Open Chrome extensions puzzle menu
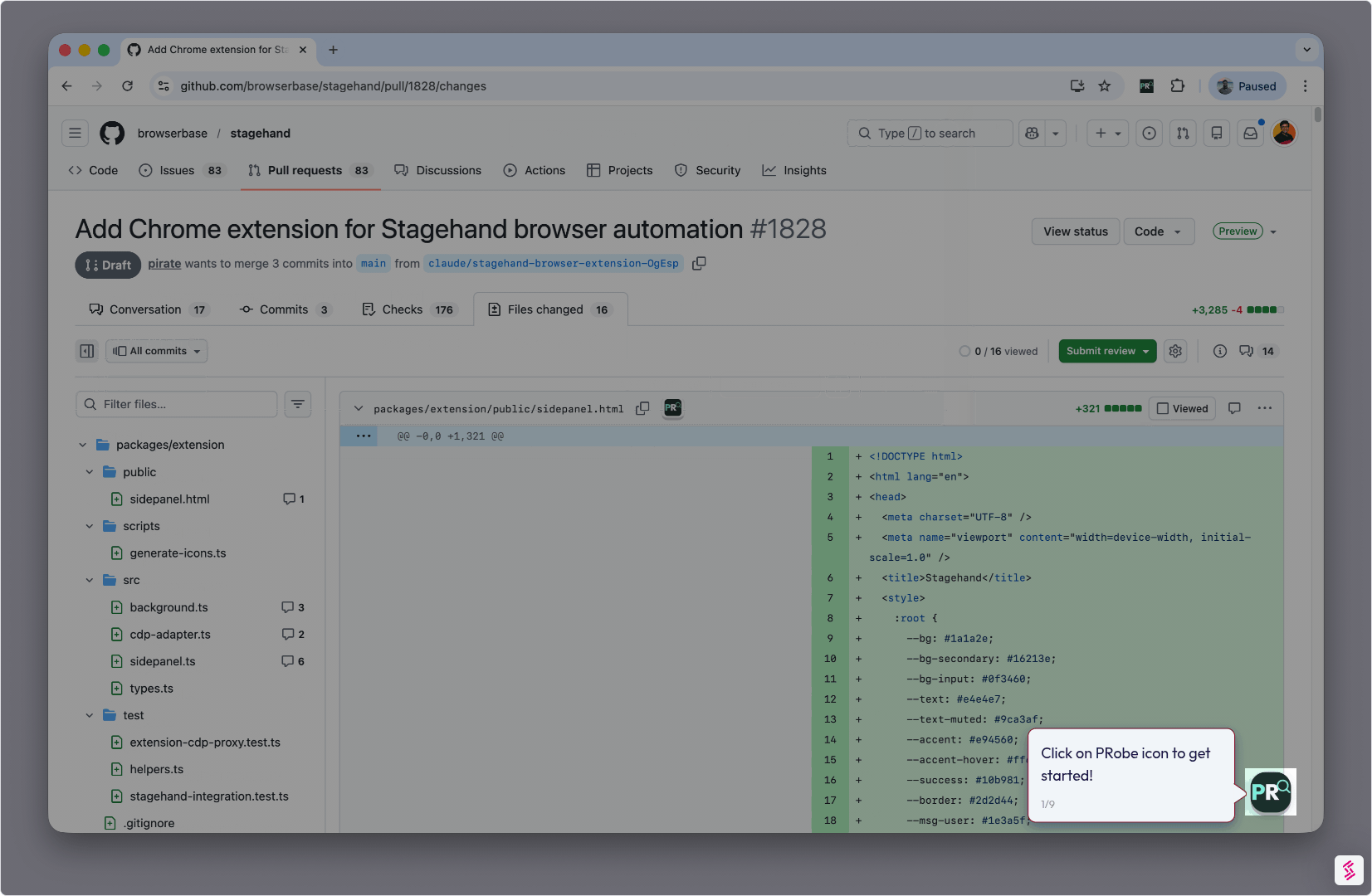The image size is (1372, 896). click(1178, 85)
